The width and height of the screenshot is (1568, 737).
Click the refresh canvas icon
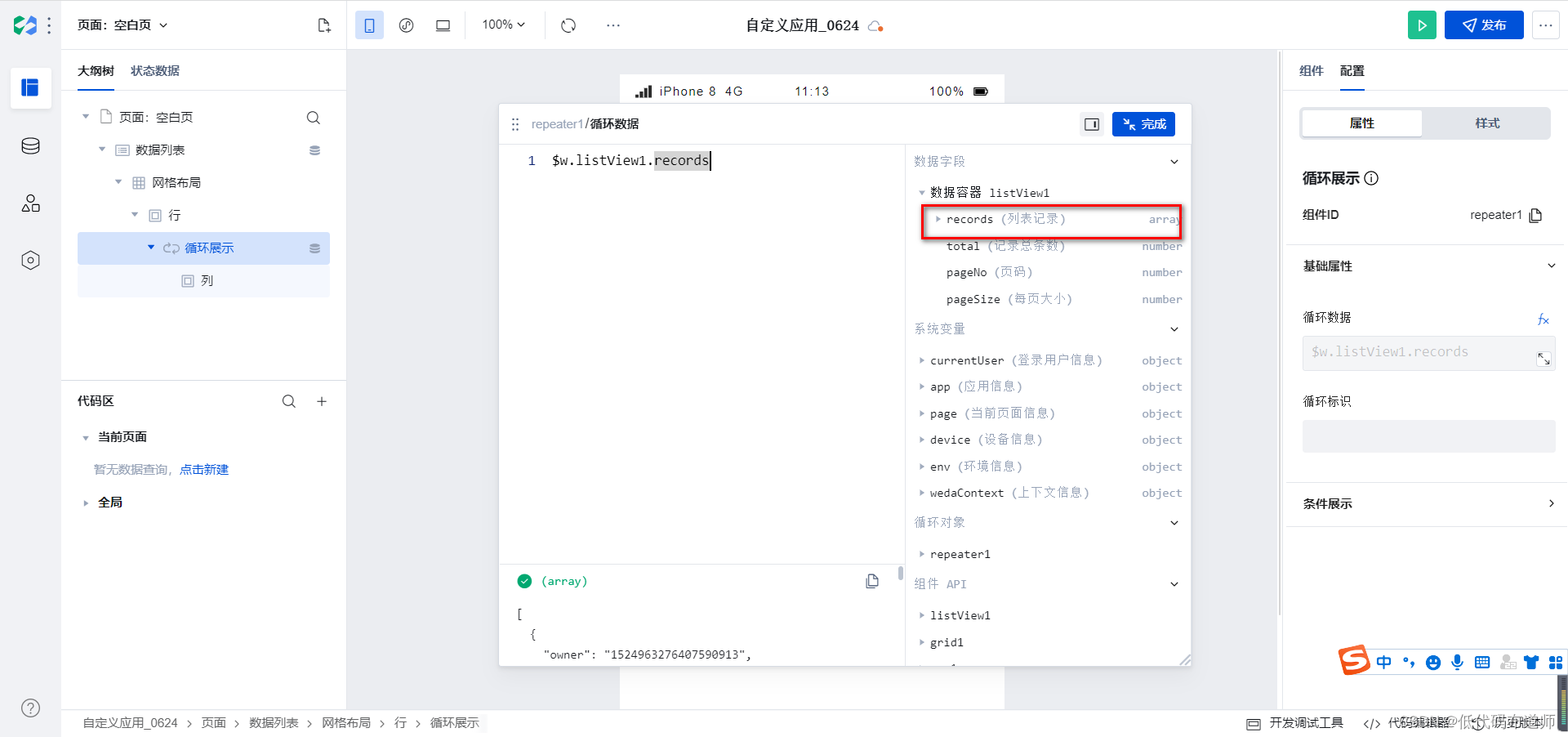tap(568, 25)
